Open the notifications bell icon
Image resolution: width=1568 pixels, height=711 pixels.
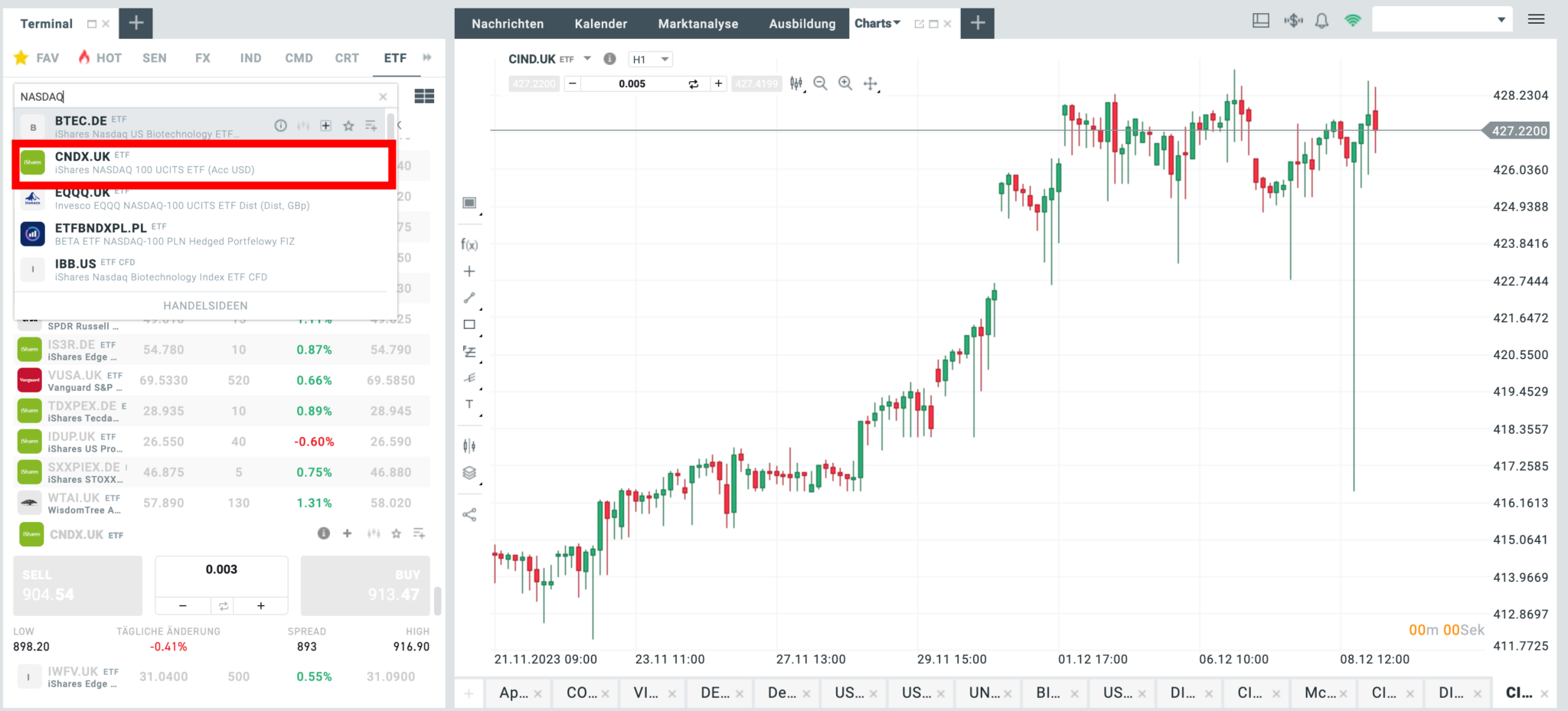[1321, 21]
